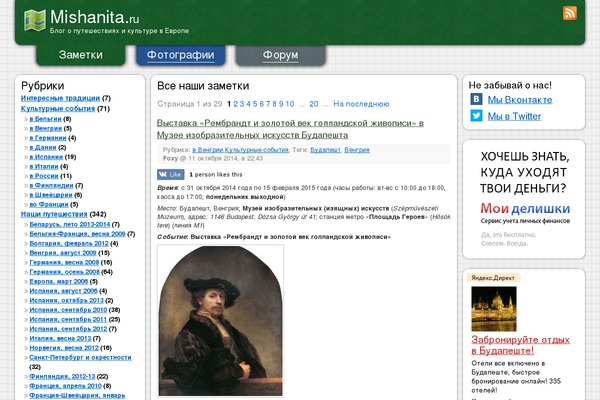
Task: Open Бельгия-Франция, весна 2009 trip
Action: coord(77,234)
